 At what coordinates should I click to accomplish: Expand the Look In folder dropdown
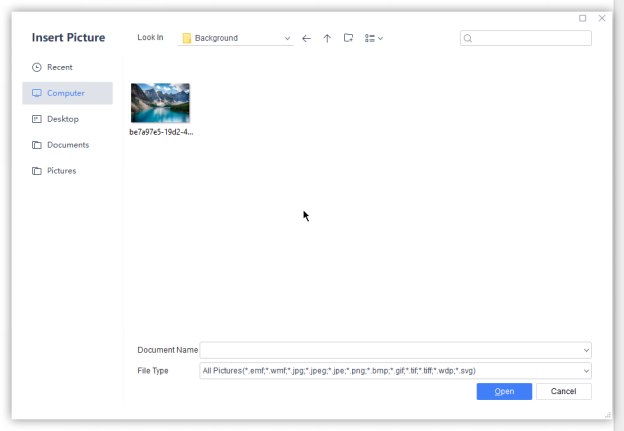click(287, 38)
